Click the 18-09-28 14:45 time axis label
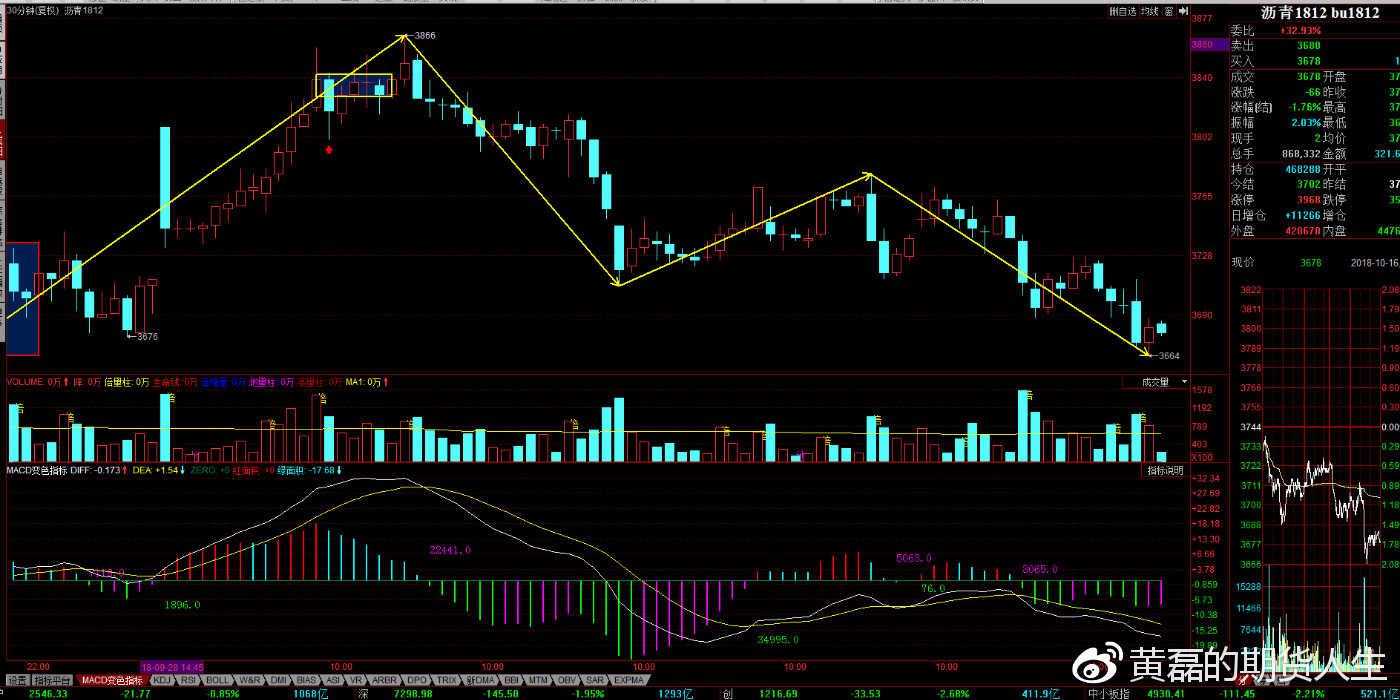The width and height of the screenshot is (1400, 700). click(x=173, y=666)
